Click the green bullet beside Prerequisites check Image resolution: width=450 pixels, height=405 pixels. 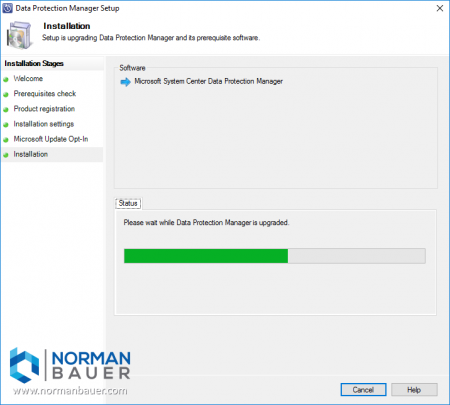click(x=6, y=95)
